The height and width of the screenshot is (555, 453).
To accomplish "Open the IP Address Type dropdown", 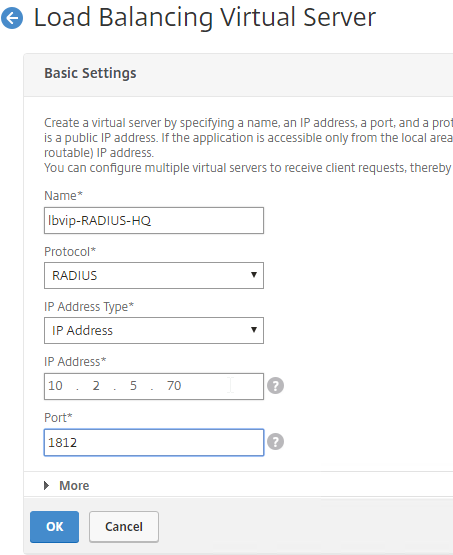I will point(154,330).
